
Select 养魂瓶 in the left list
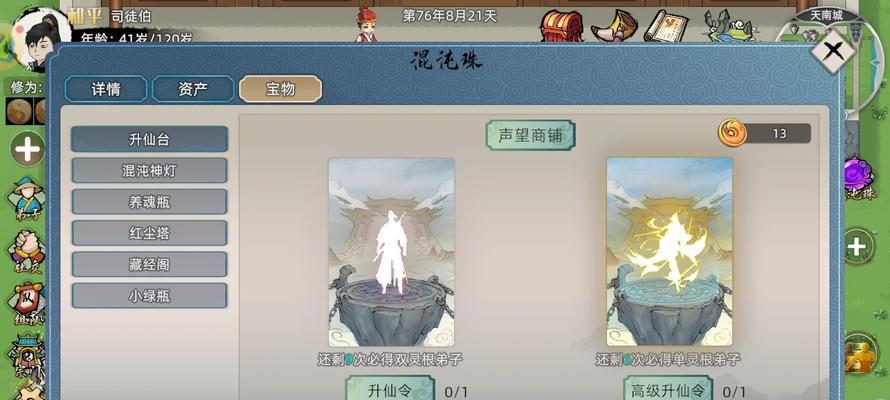coord(149,202)
